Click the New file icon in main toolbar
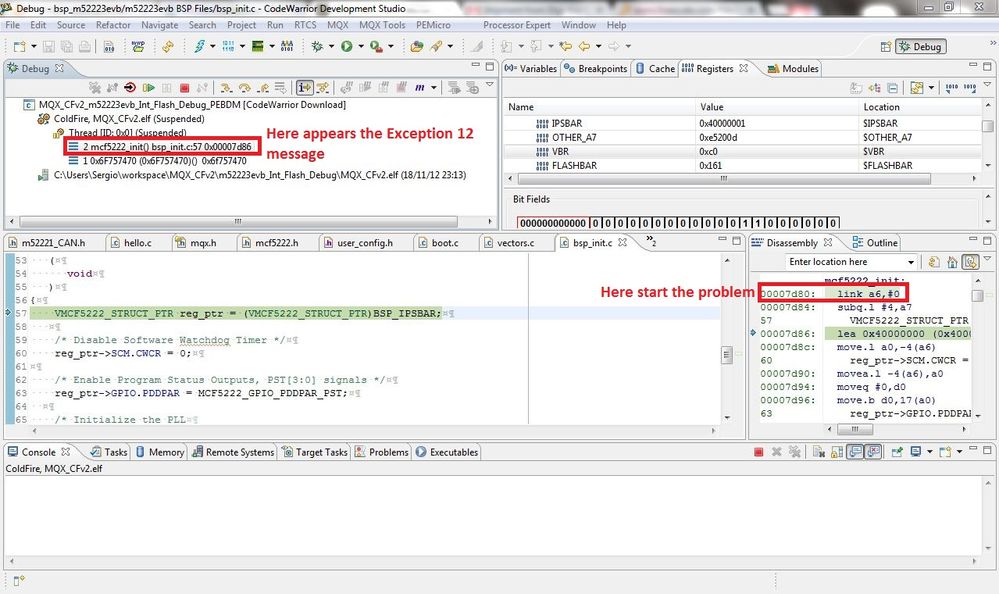This screenshot has height=594, width=999. point(20,46)
